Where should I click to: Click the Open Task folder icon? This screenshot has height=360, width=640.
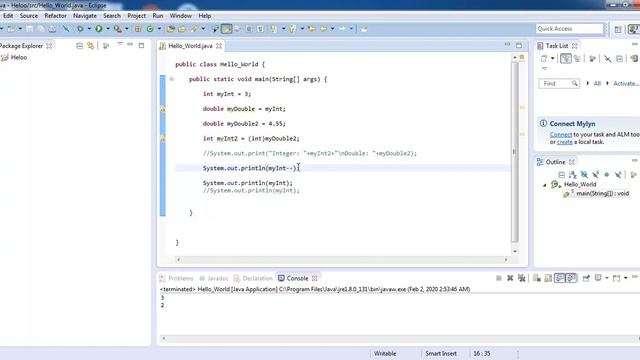pyautogui.click(x=182, y=29)
